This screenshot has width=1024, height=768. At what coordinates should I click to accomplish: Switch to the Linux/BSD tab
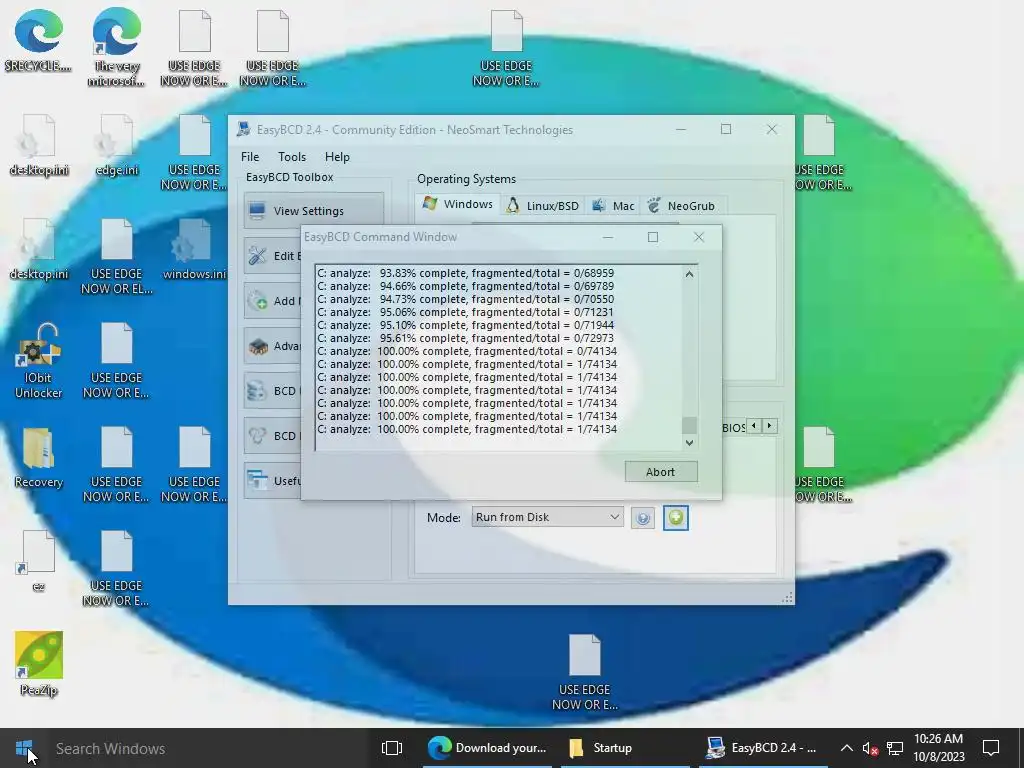pyautogui.click(x=543, y=206)
